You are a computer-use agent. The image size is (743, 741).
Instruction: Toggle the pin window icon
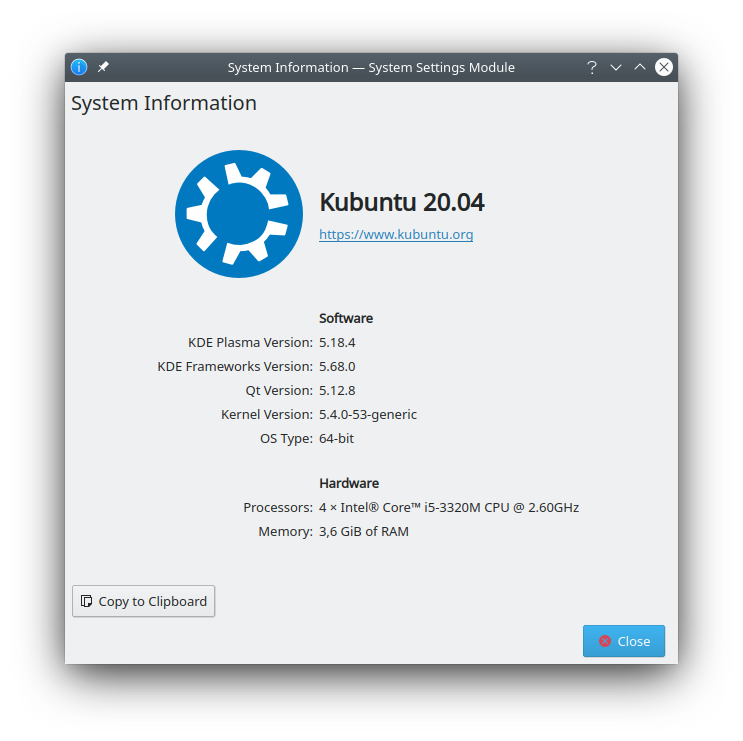click(103, 67)
